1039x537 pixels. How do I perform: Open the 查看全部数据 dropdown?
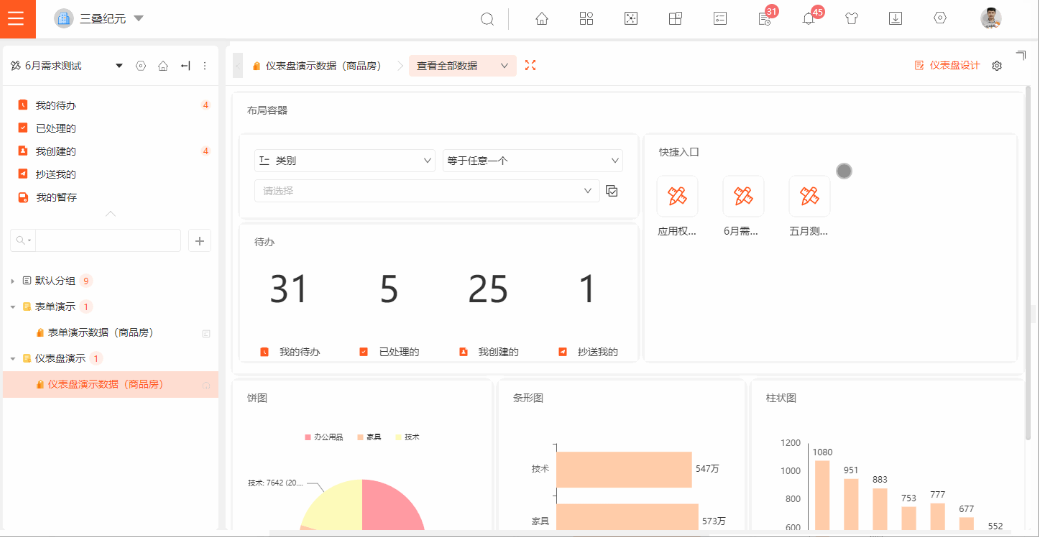tap(463, 66)
